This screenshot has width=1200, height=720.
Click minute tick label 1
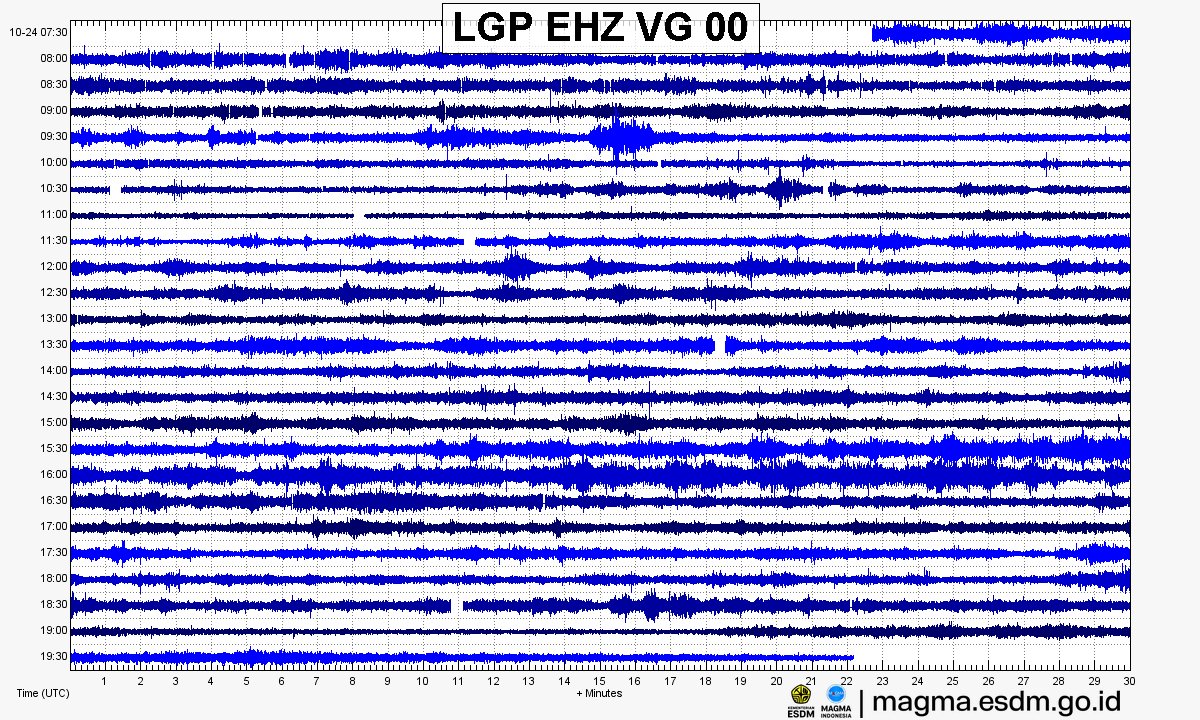105,681
